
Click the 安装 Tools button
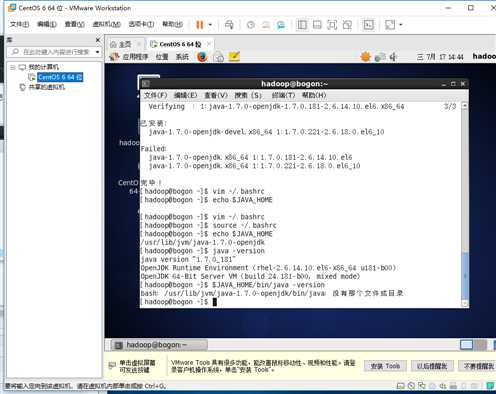pyautogui.click(x=385, y=366)
